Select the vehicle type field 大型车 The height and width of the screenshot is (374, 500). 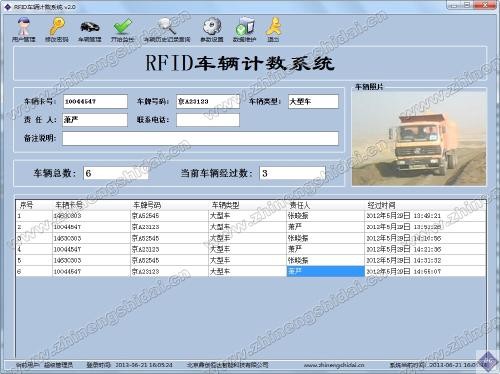point(313,101)
